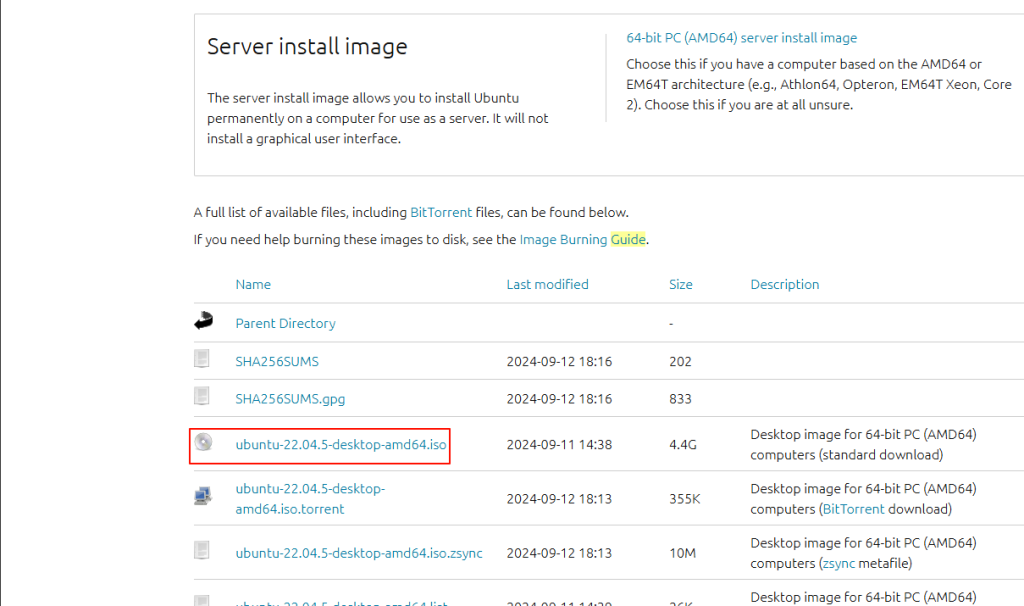Click the document icon left of the SHA256SUMS checksum file

(x=203, y=359)
